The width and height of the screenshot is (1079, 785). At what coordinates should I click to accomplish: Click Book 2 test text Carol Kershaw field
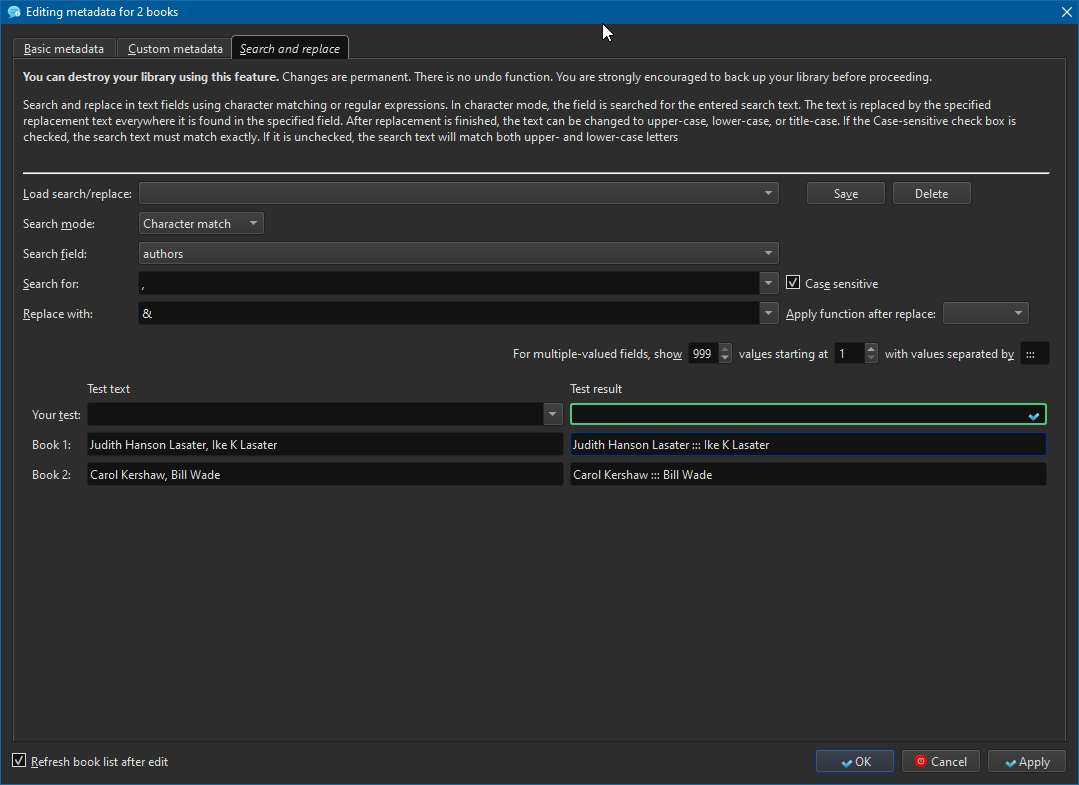point(325,475)
